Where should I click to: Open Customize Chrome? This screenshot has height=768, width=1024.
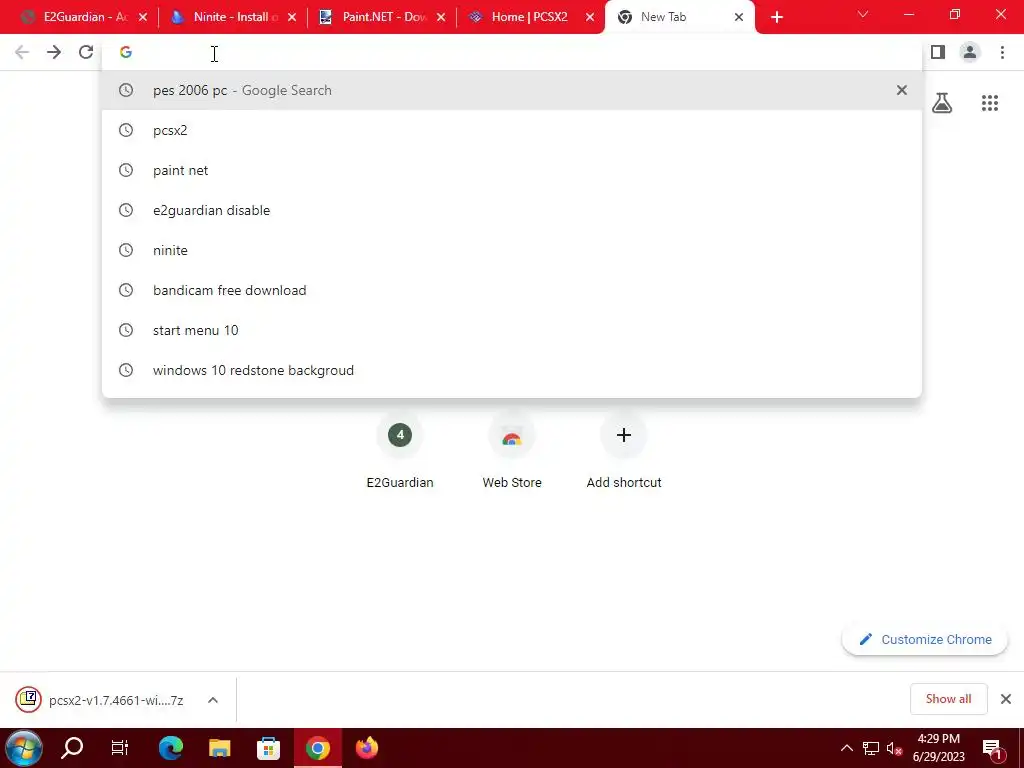click(x=925, y=639)
